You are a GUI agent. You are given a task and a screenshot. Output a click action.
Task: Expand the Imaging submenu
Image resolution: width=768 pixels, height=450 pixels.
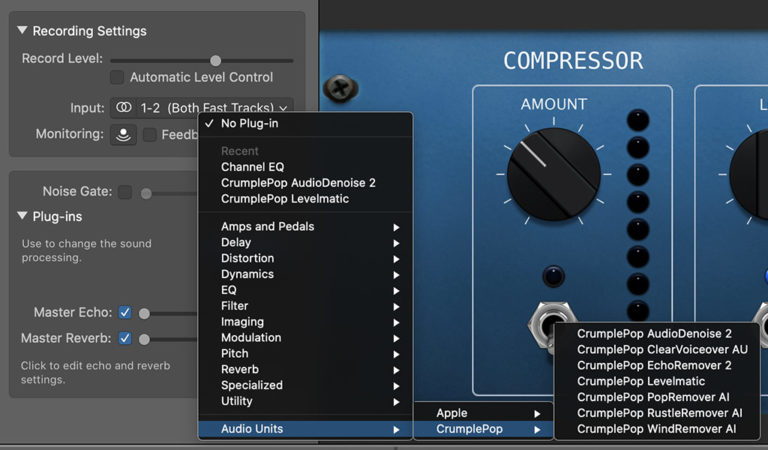[306, 322]
